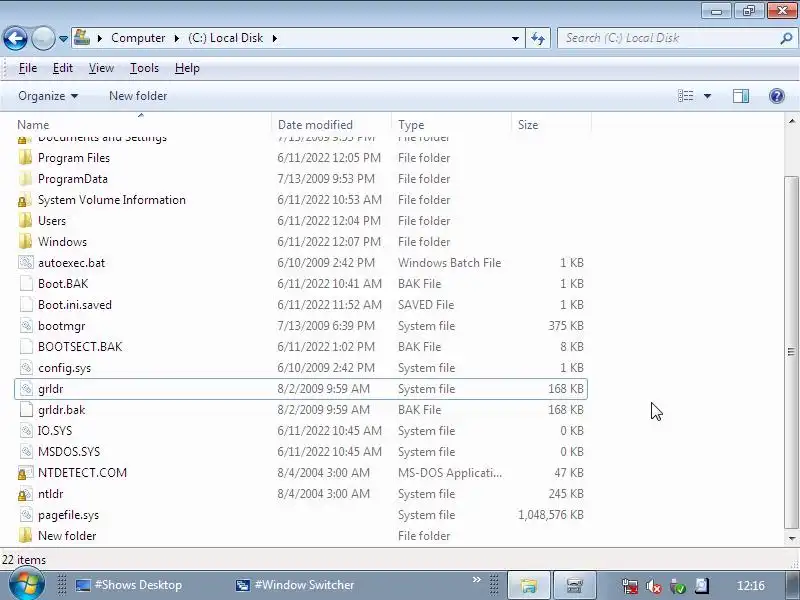800x600 pixels.
Task: Click the 'Windows Batch File' type text
Action: (449, 263)
